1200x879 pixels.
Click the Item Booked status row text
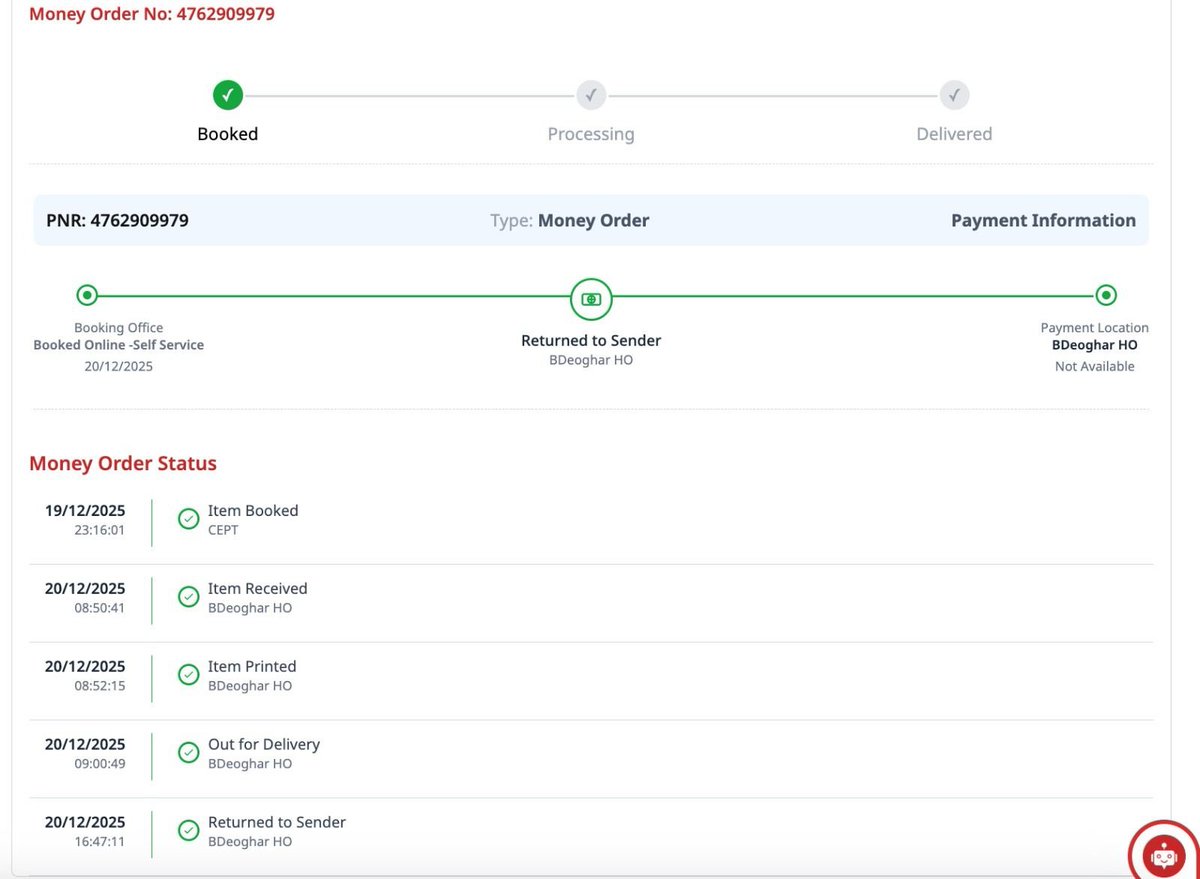253,511
